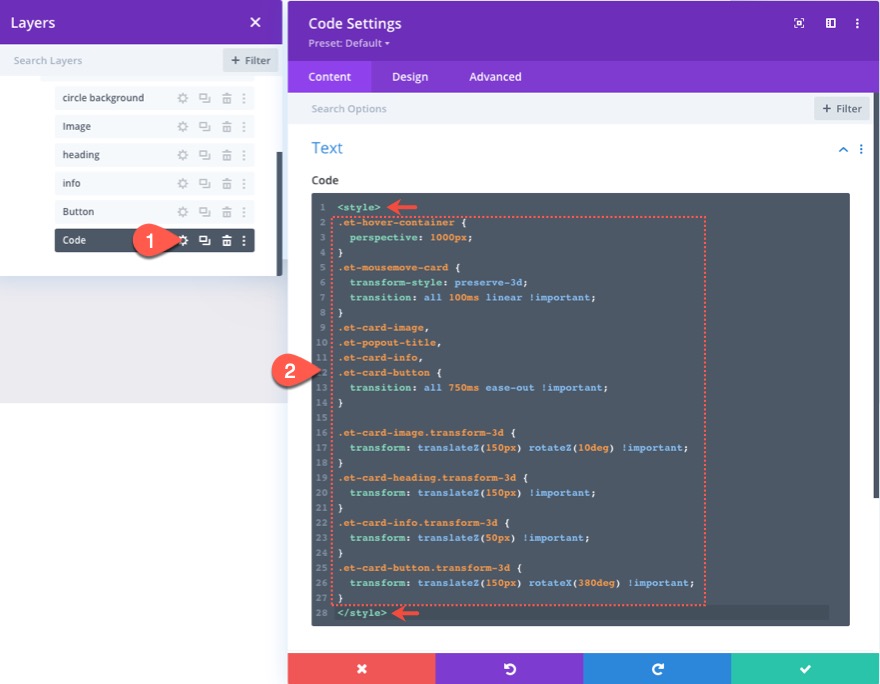The width and height of the screenshot is (880, 684).
Task: Click code line with rotateX(380deg)
Action: point(522,583)
